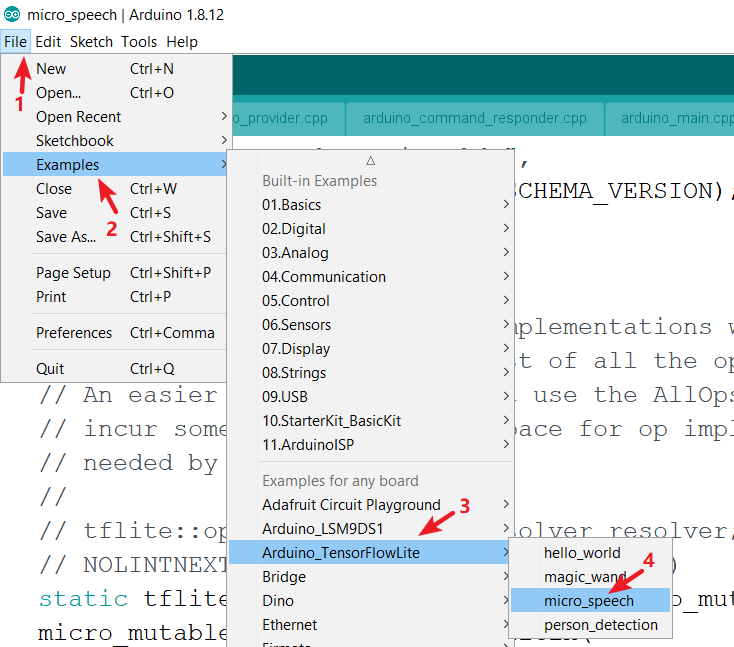This screenshot has height=647, width=734.
Task: Click the scroll-up triangle in Examples submenu
Action: pos(371,161)
